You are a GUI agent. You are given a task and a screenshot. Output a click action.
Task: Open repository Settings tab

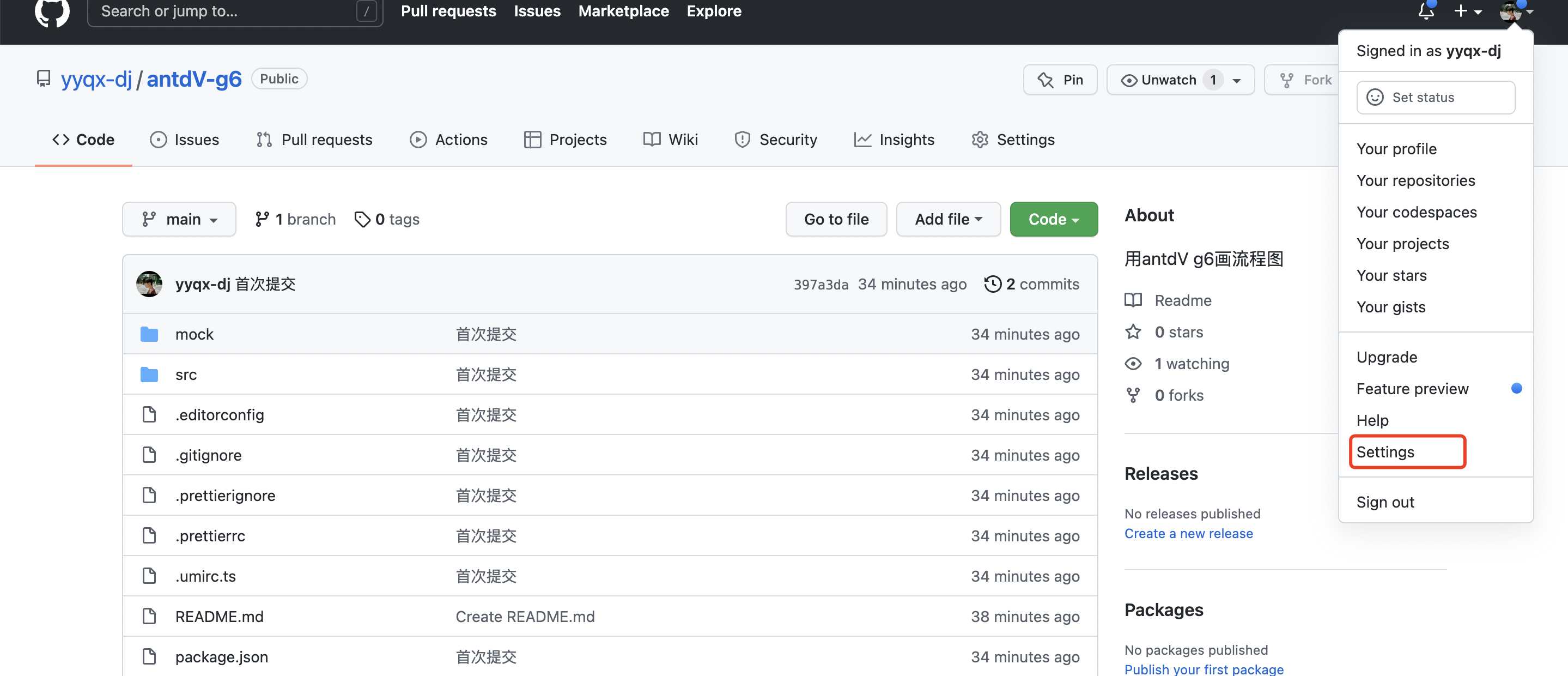pyautogui.click(x=1013, y=140)
